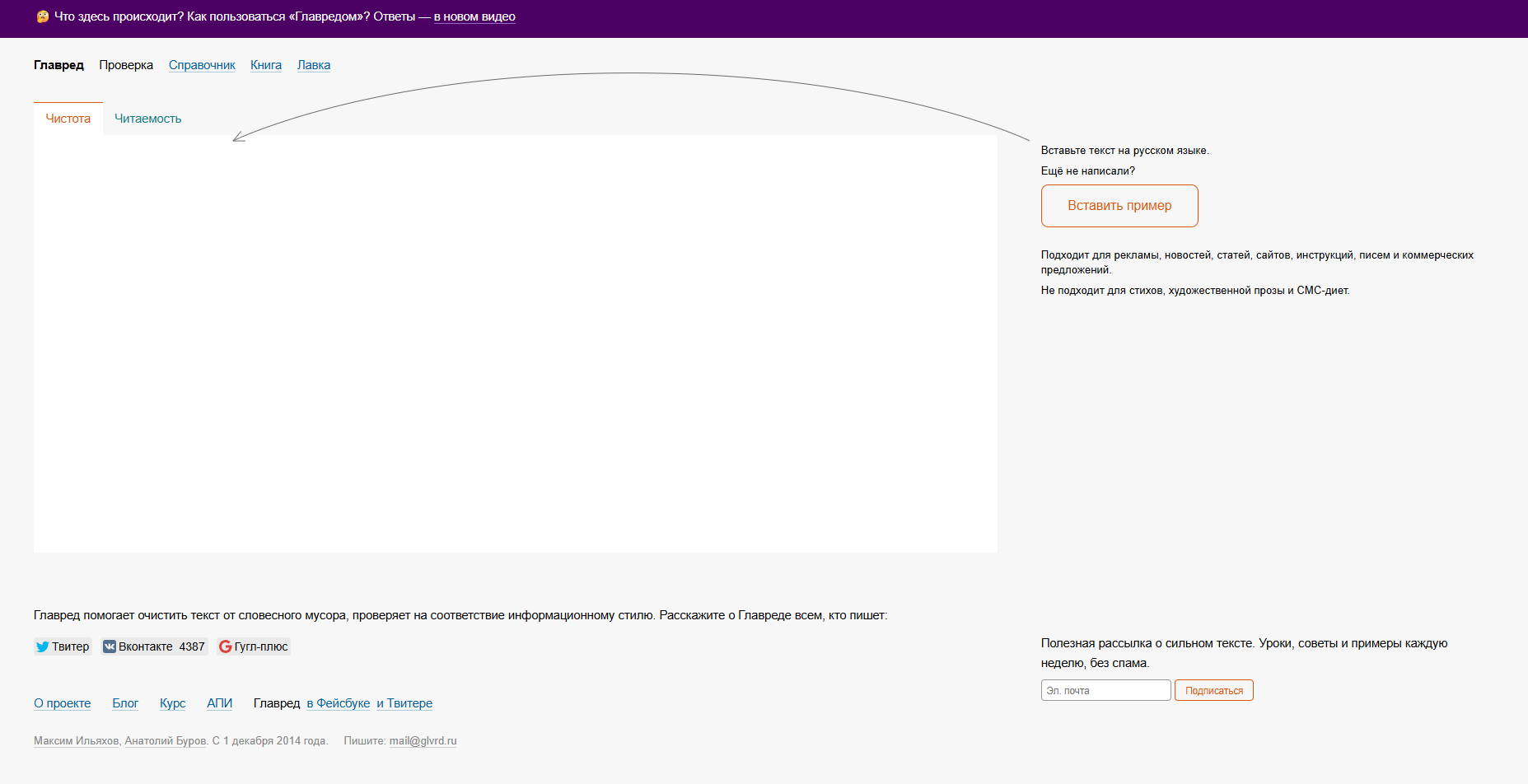Viewport: 1528px width, 784px height.
Task: Click 'Ещё не написали?' text
Action: point(1088,171)
